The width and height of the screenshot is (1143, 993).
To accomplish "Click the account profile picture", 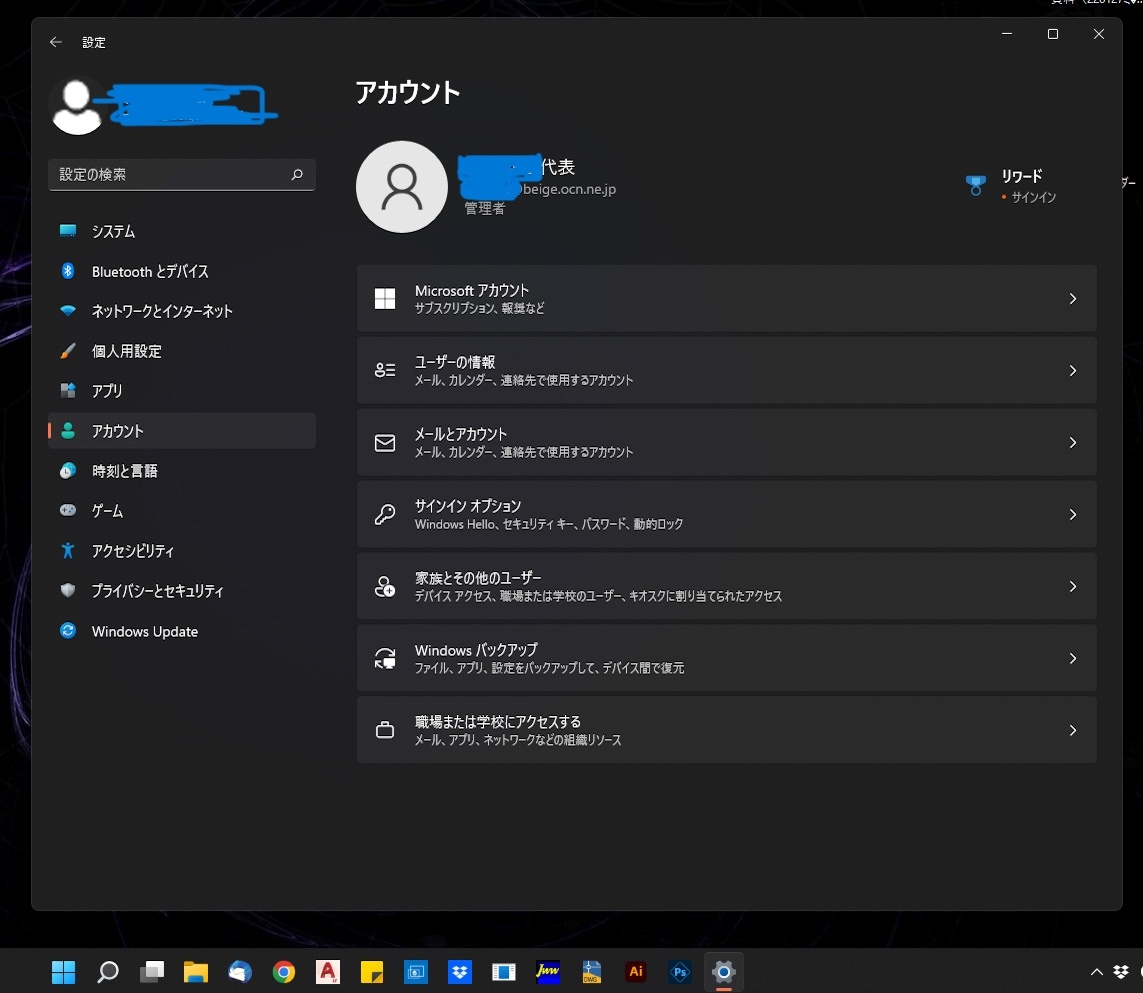I will 401,186.
